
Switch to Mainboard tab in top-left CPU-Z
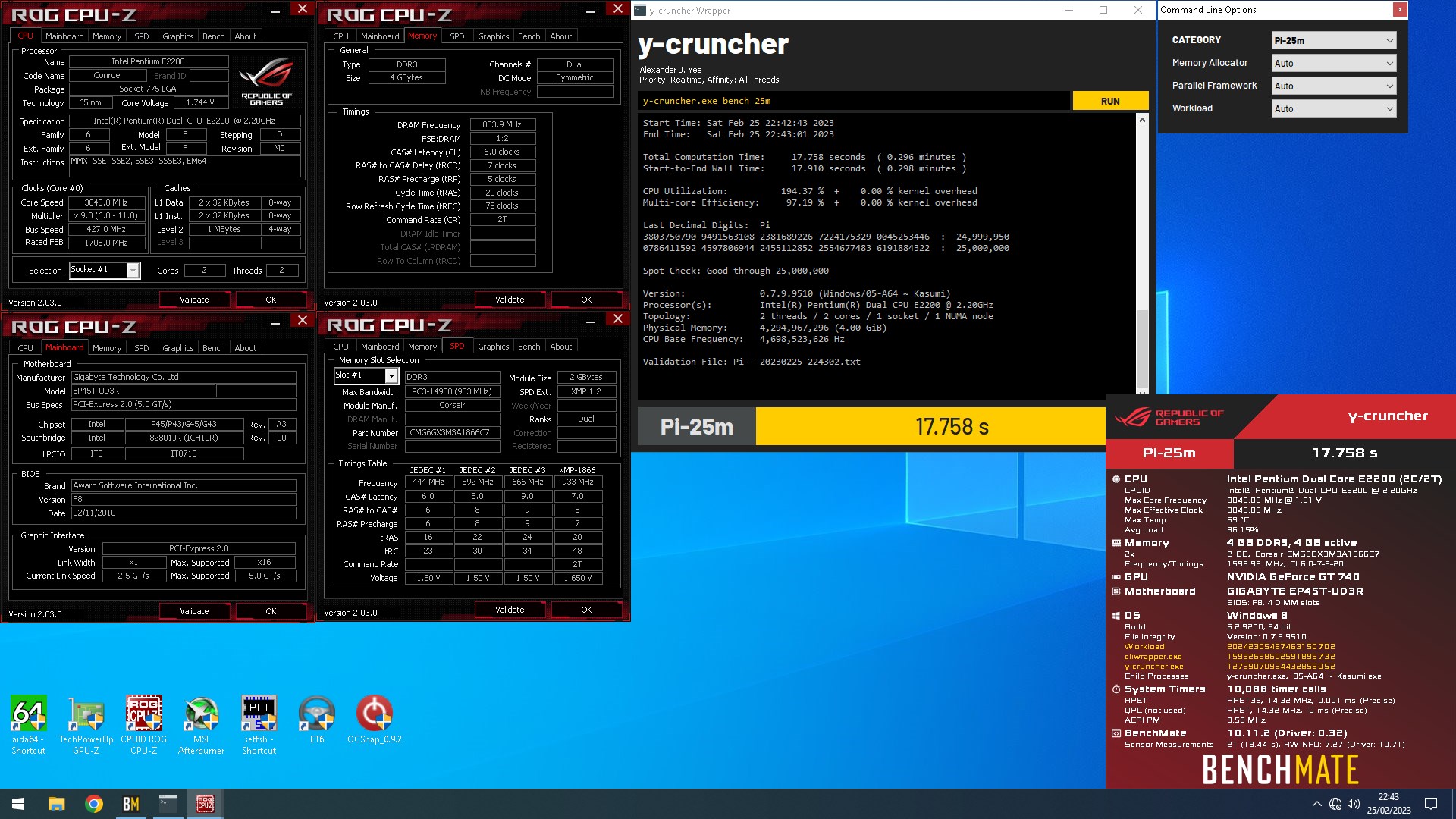[64, 36]
